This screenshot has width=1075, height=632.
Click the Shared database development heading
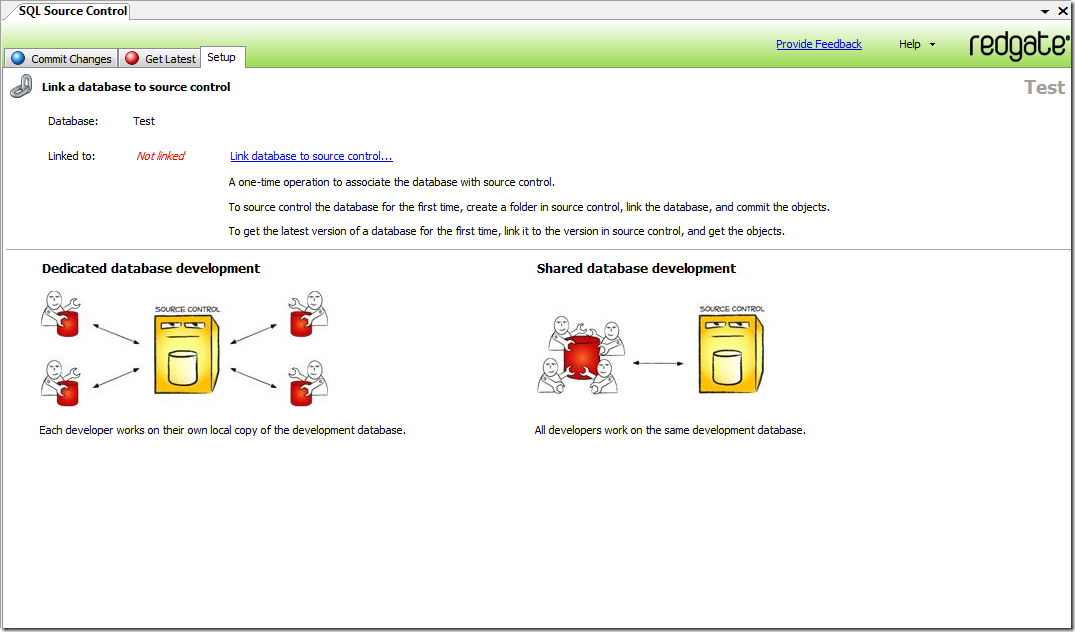tap(636, 269)
